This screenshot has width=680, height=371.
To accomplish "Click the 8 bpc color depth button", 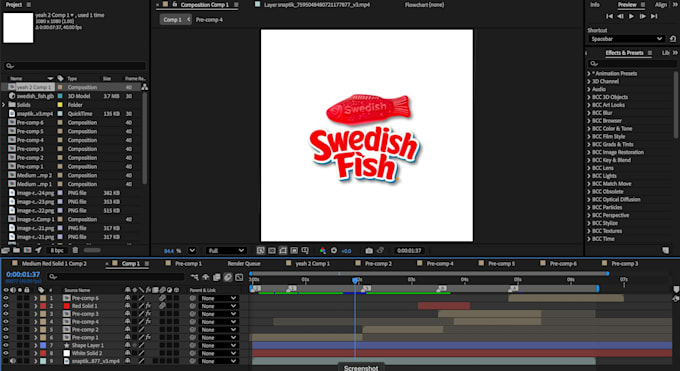I will click(57, 250).
